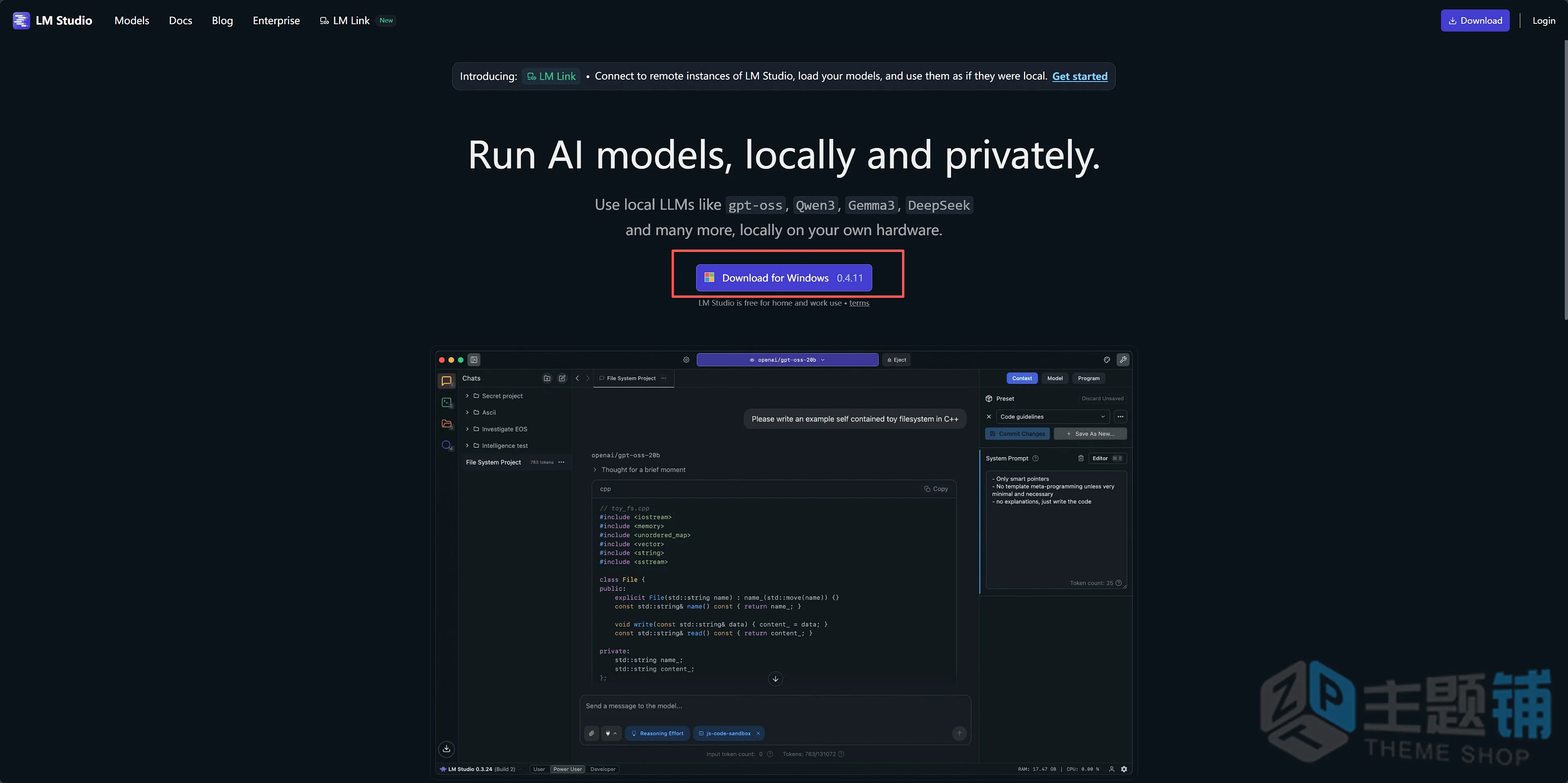Click help icon next to Input token count
Viewport: 1568px width, 783px height.
770,754
